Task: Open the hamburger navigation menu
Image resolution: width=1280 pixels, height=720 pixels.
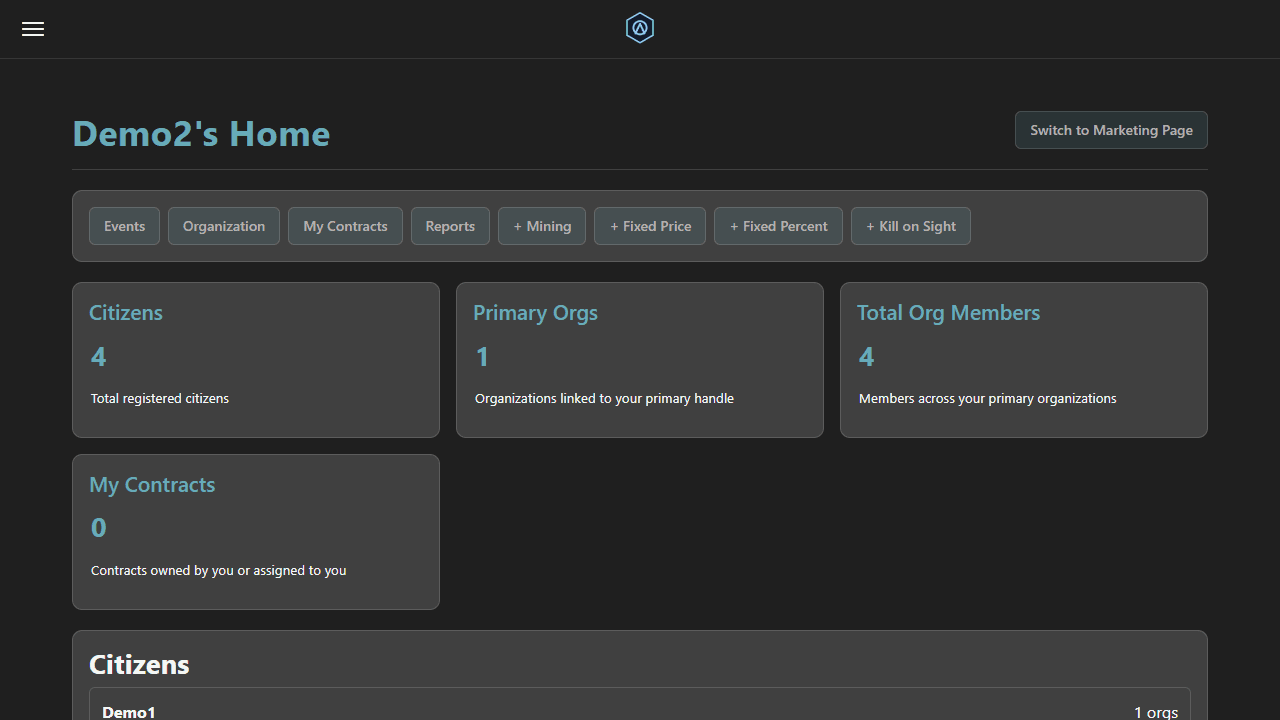Action: (x=32, y=28)
